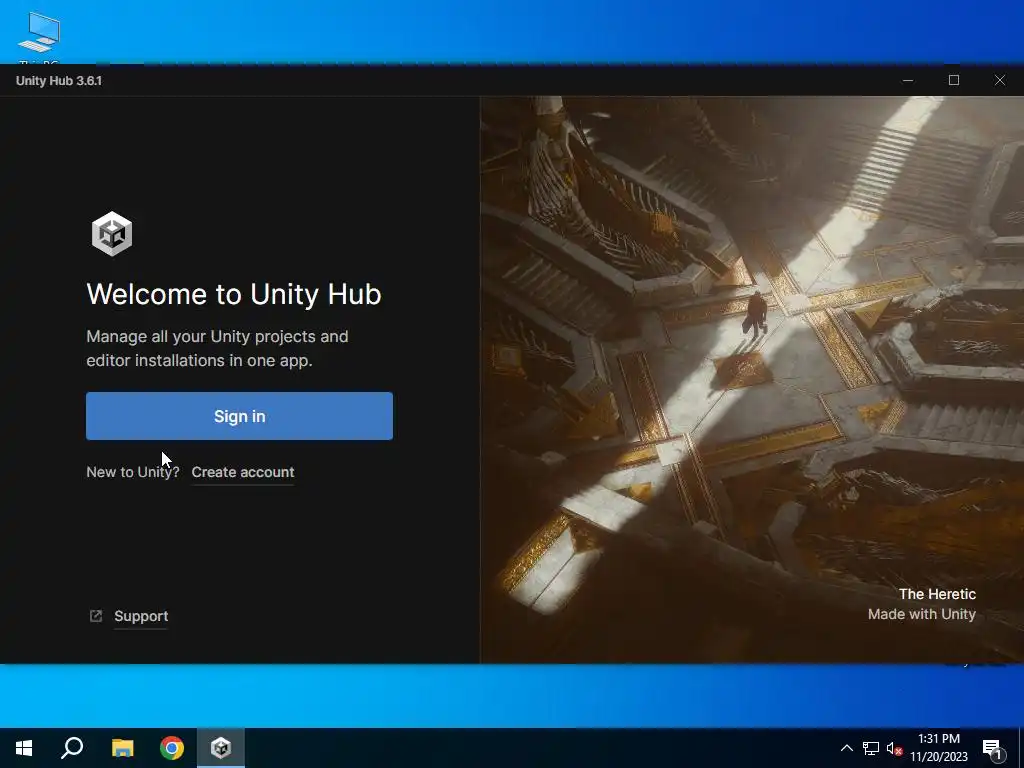1024x768 pixels.
Task: Click the muted volume tray icon
Action: [x=894, y=748]
